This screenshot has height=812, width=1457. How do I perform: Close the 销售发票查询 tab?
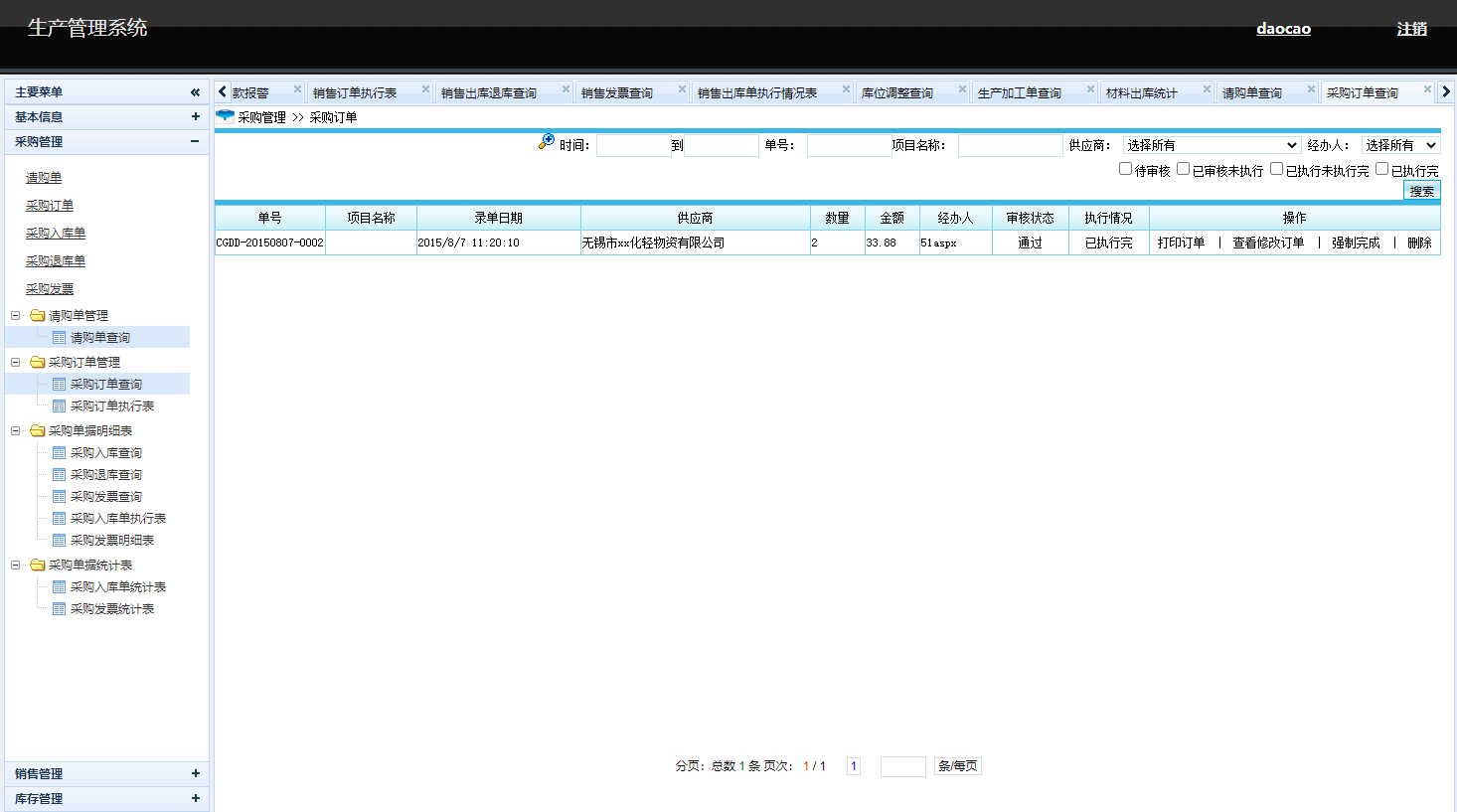(x=682, y=89)
